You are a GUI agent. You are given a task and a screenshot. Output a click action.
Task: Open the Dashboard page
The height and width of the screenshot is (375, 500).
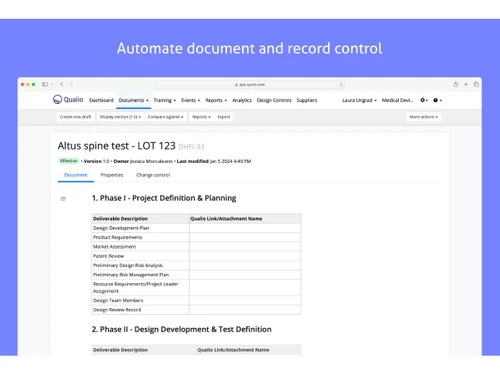tap(101, 100)
